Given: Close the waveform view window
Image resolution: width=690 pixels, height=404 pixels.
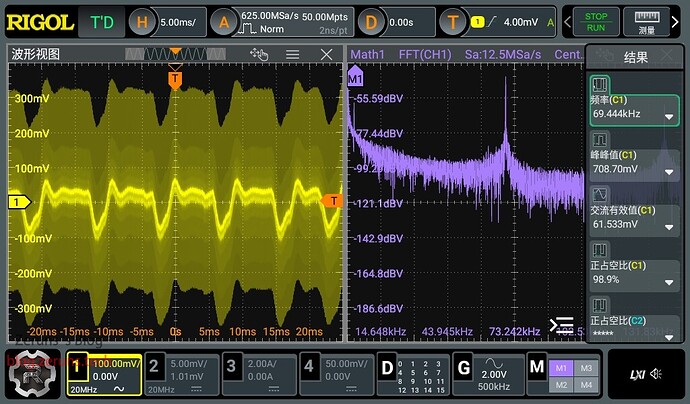Looking at the screenshot, I should 327,55.
